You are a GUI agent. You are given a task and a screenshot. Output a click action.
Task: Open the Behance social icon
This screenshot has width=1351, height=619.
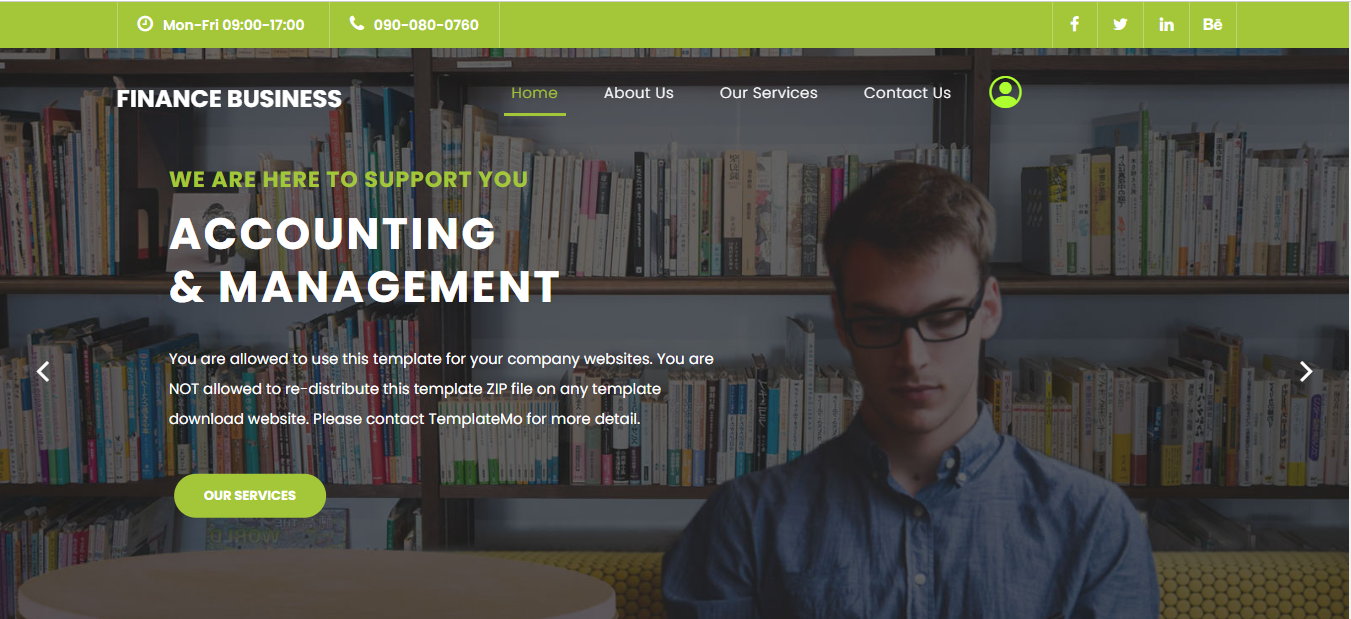[1212, 24]
